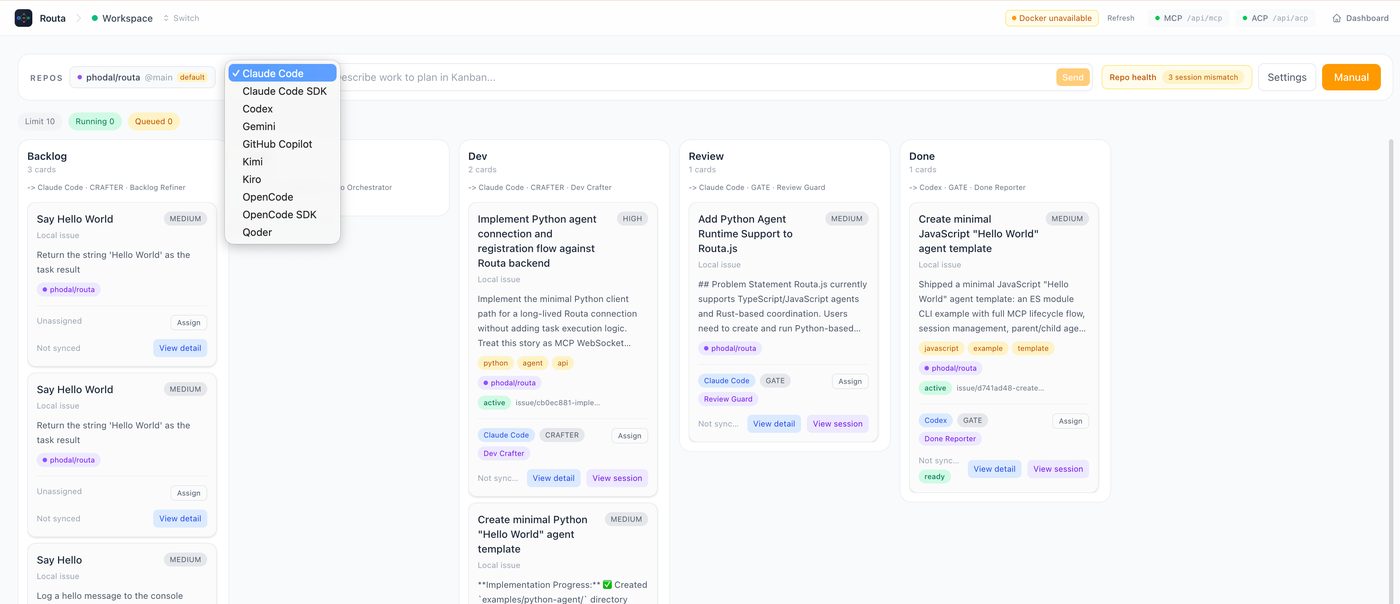Open the Workspace breadcrumb
Viewport: 1400px width, 604px height.
coord(122,18)
